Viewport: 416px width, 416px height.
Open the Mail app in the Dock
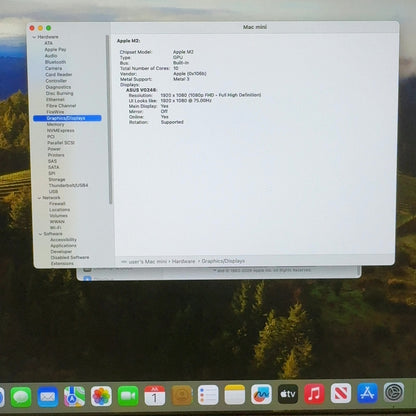pos(48,397)
